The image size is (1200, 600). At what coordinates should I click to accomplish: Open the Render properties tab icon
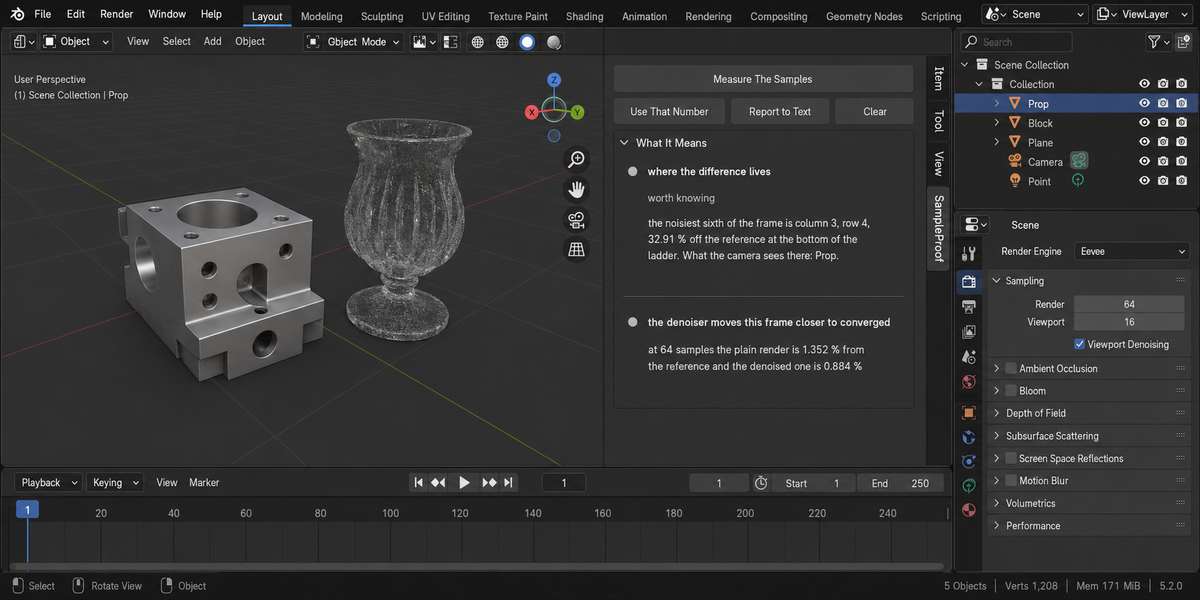point(968,281)
